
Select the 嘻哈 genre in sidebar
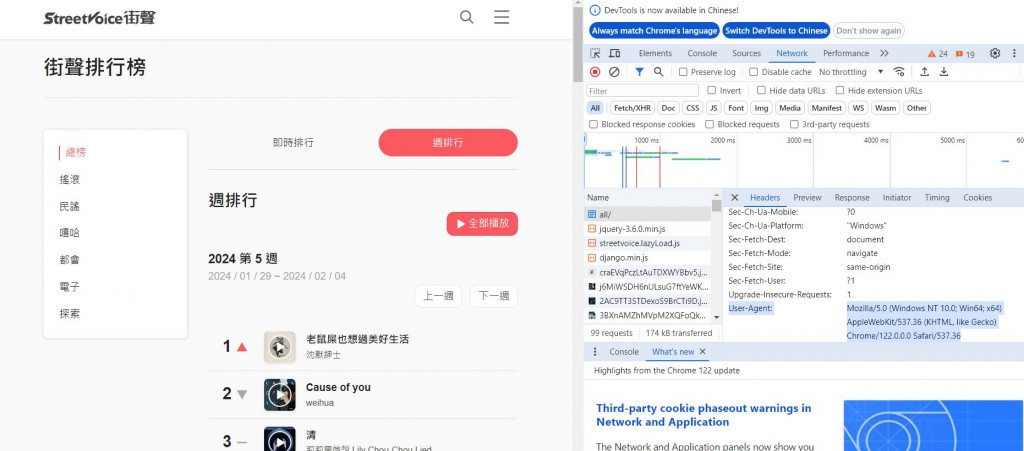69,233
